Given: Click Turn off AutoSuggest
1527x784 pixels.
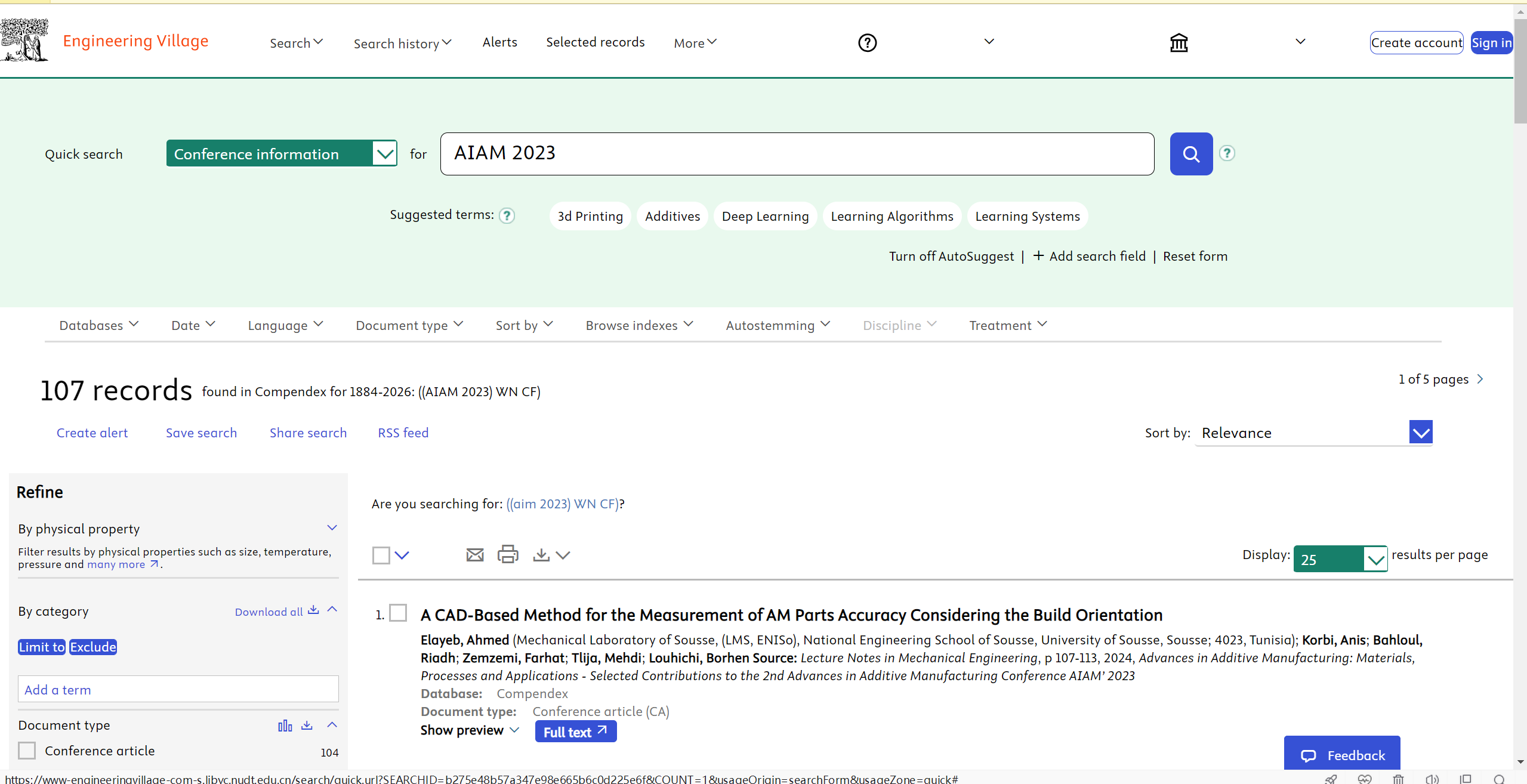Looking at the screenshot, I should pyautogui.click(x=951, y=256).
